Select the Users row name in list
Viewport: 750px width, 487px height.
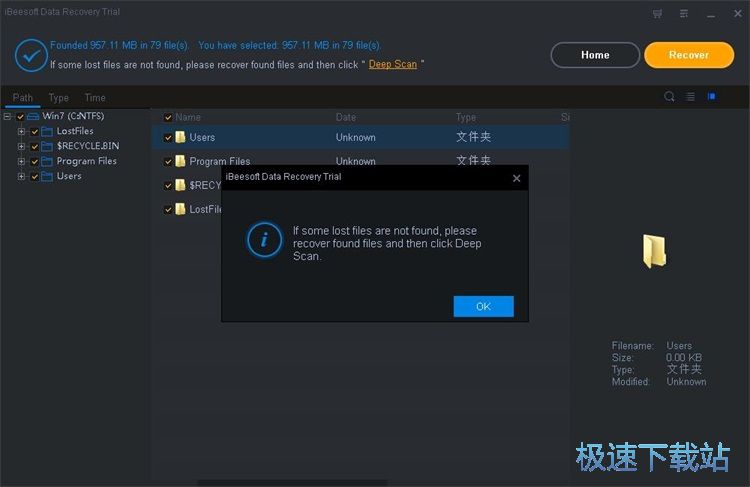[202, 137]
